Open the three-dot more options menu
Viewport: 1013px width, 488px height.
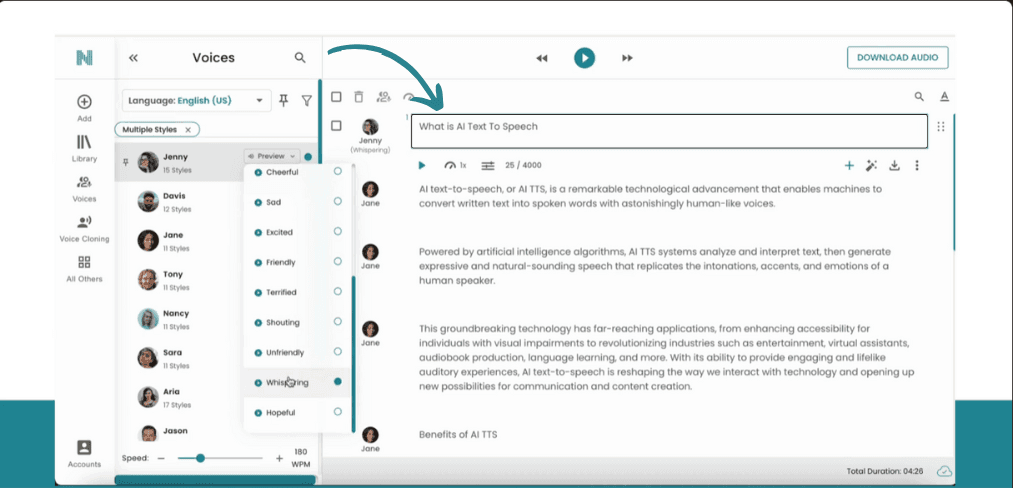917,165
